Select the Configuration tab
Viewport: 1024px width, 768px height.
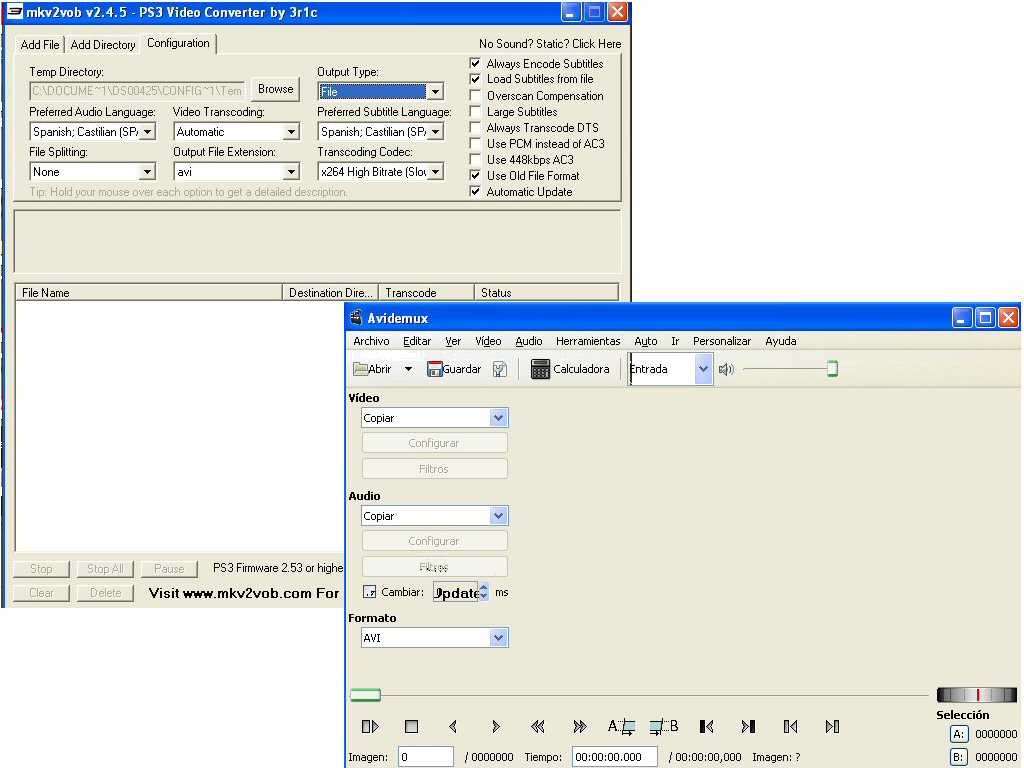click(x=178, y=43)
